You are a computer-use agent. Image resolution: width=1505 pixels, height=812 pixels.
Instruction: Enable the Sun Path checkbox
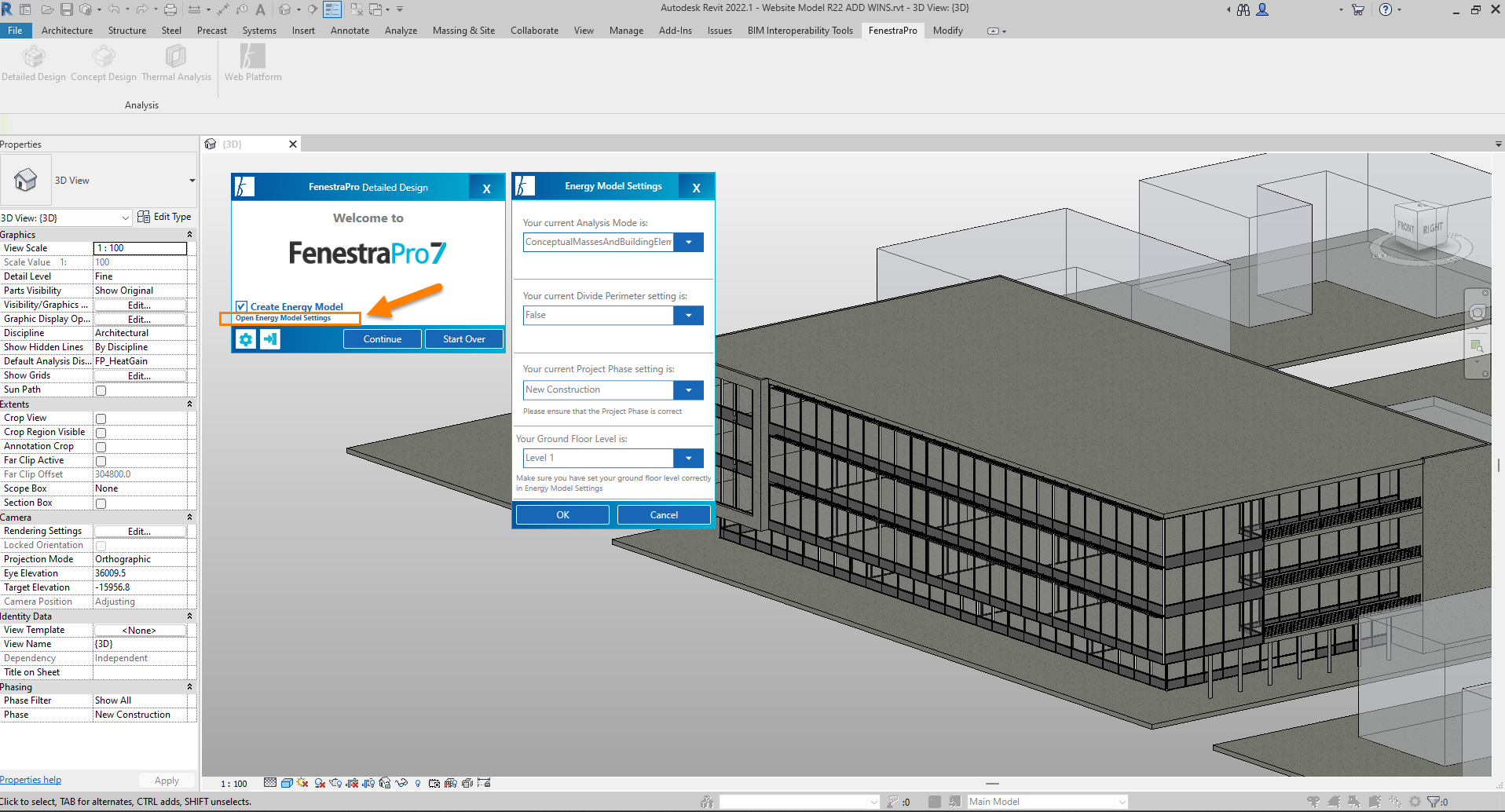click(101, 390)
